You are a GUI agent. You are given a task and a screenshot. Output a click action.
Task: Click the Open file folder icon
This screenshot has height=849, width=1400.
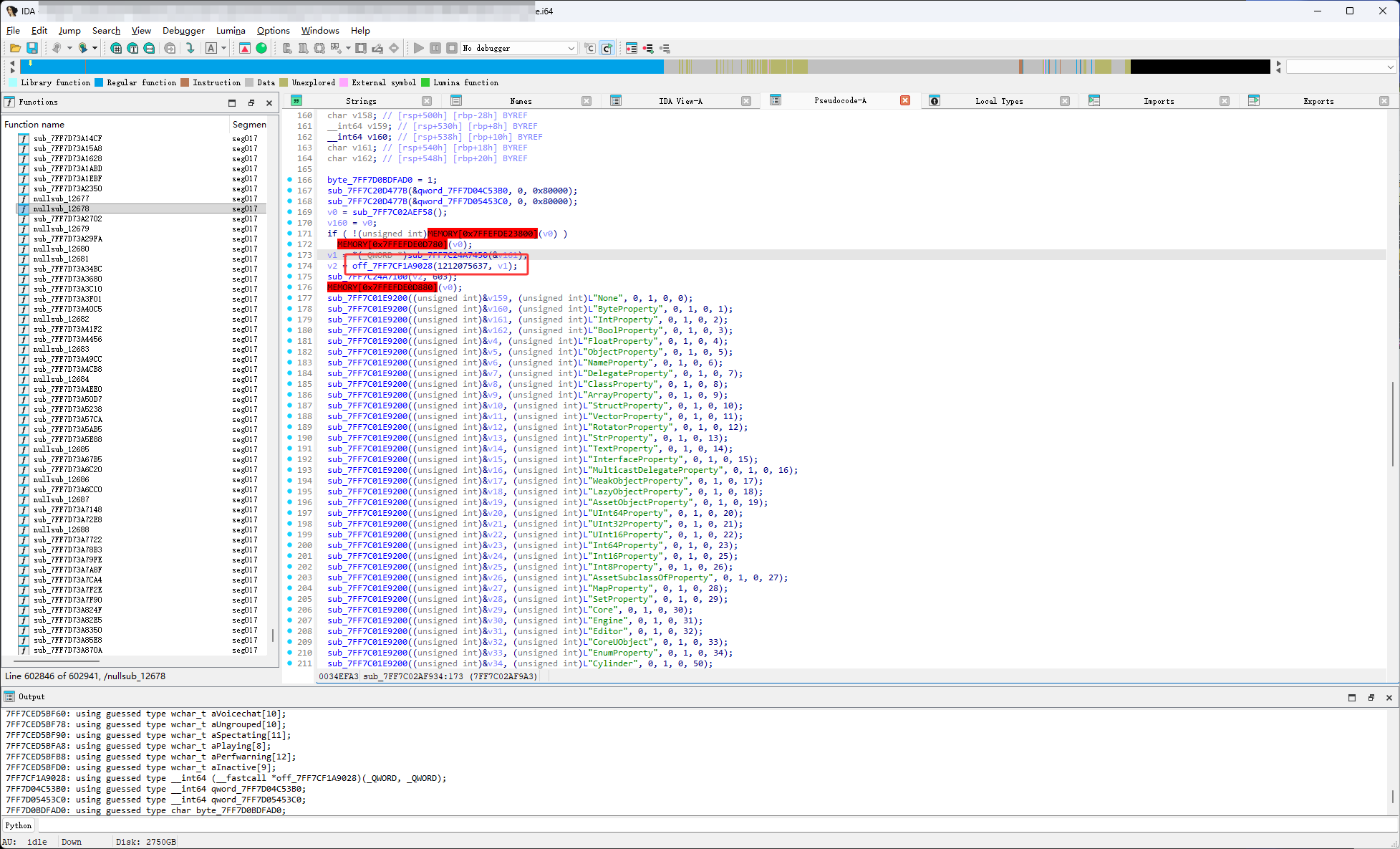click(15, 48)
